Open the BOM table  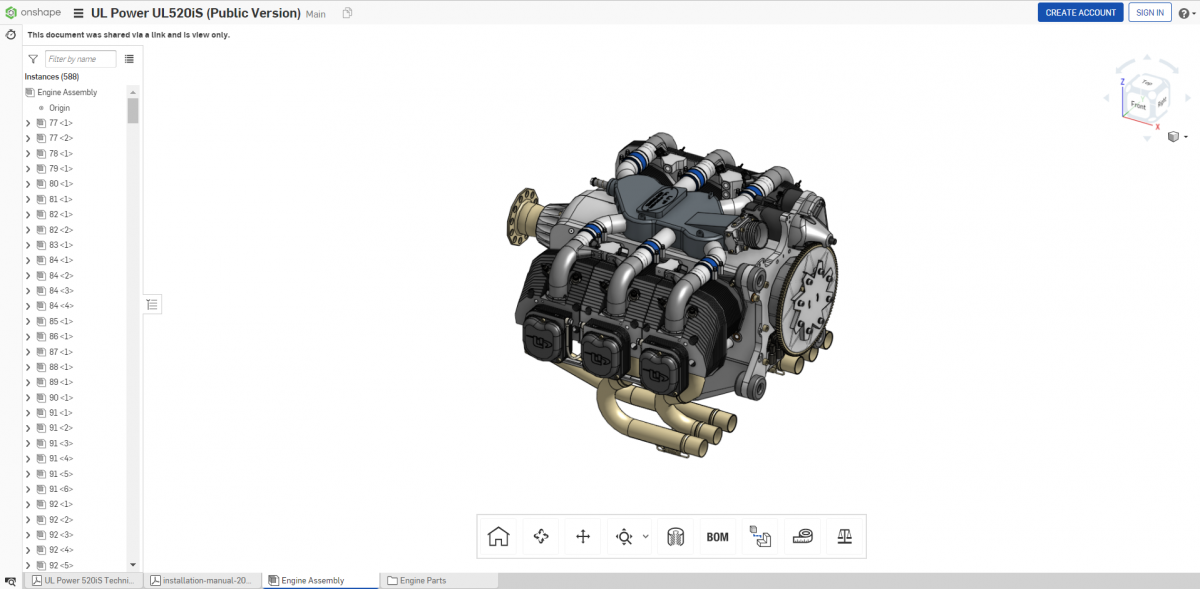pos(717,536)
